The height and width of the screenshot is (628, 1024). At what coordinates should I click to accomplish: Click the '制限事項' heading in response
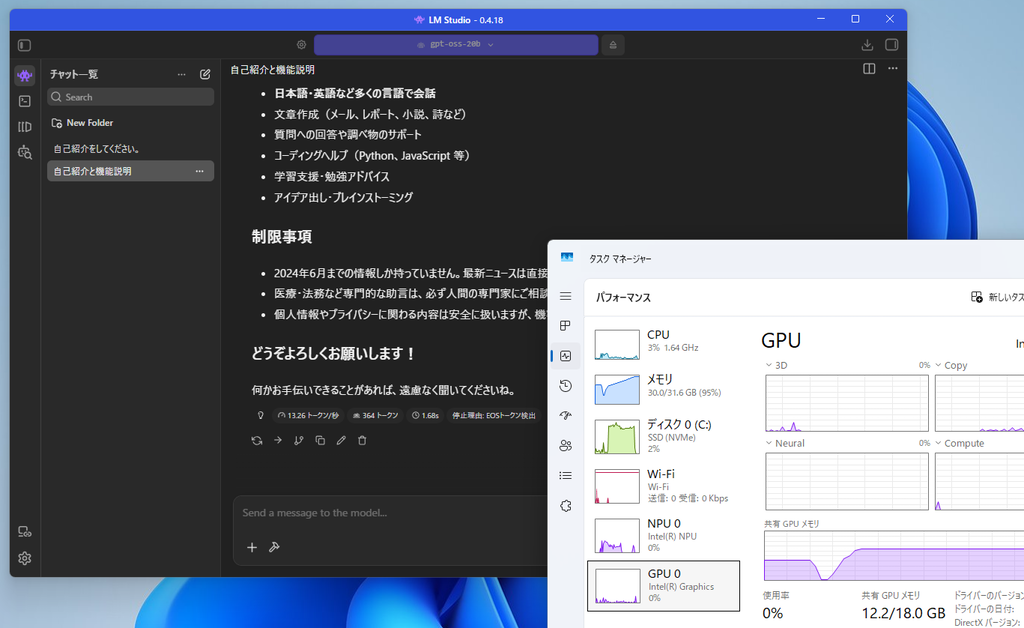[x=281, y=236]
